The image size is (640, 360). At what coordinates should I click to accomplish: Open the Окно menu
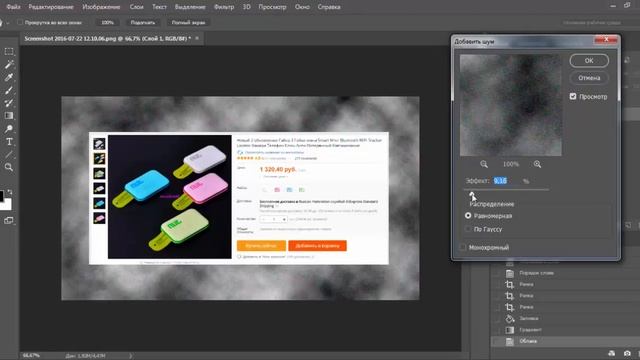[302, 7]
